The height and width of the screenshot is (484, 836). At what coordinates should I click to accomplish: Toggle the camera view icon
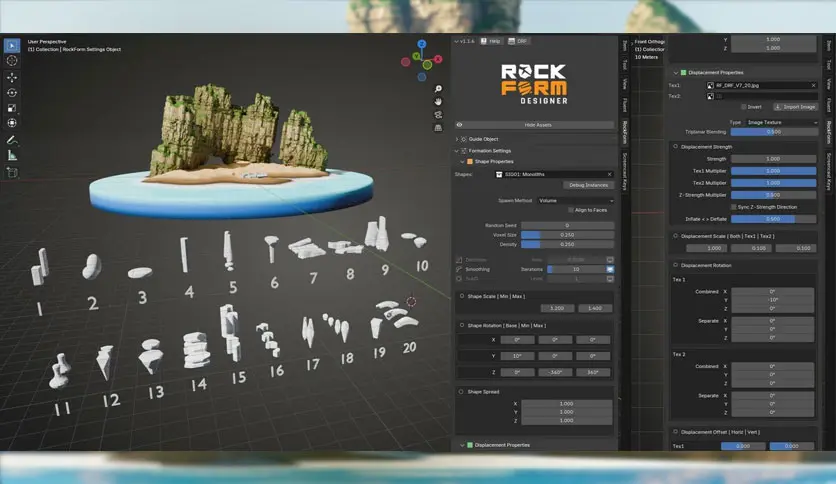point(438,115)
